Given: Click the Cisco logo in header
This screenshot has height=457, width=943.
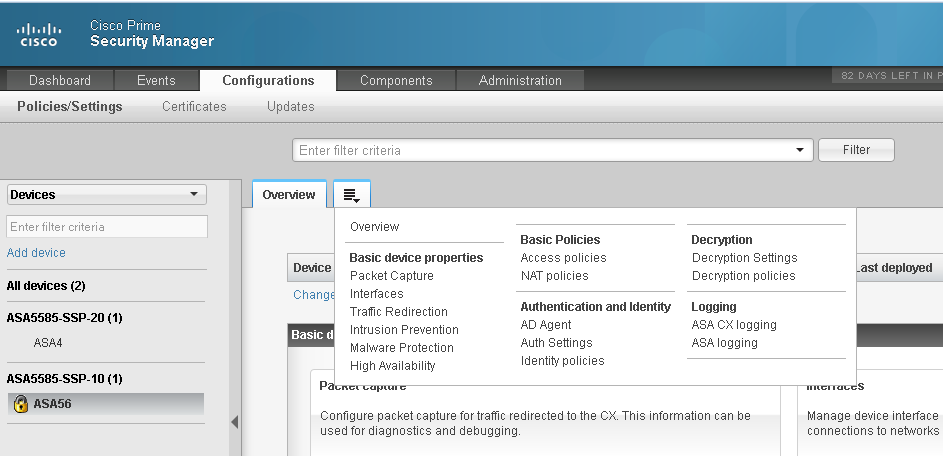Looking at the screenshot, I should click(x=39, y=35).
